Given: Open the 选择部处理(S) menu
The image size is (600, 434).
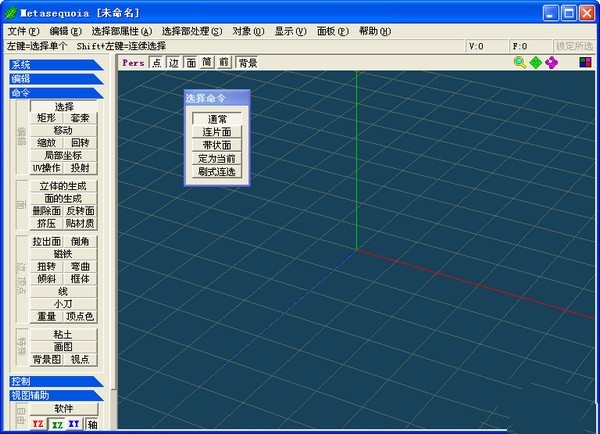Looking at the screenshot, I should coord(192,31).
